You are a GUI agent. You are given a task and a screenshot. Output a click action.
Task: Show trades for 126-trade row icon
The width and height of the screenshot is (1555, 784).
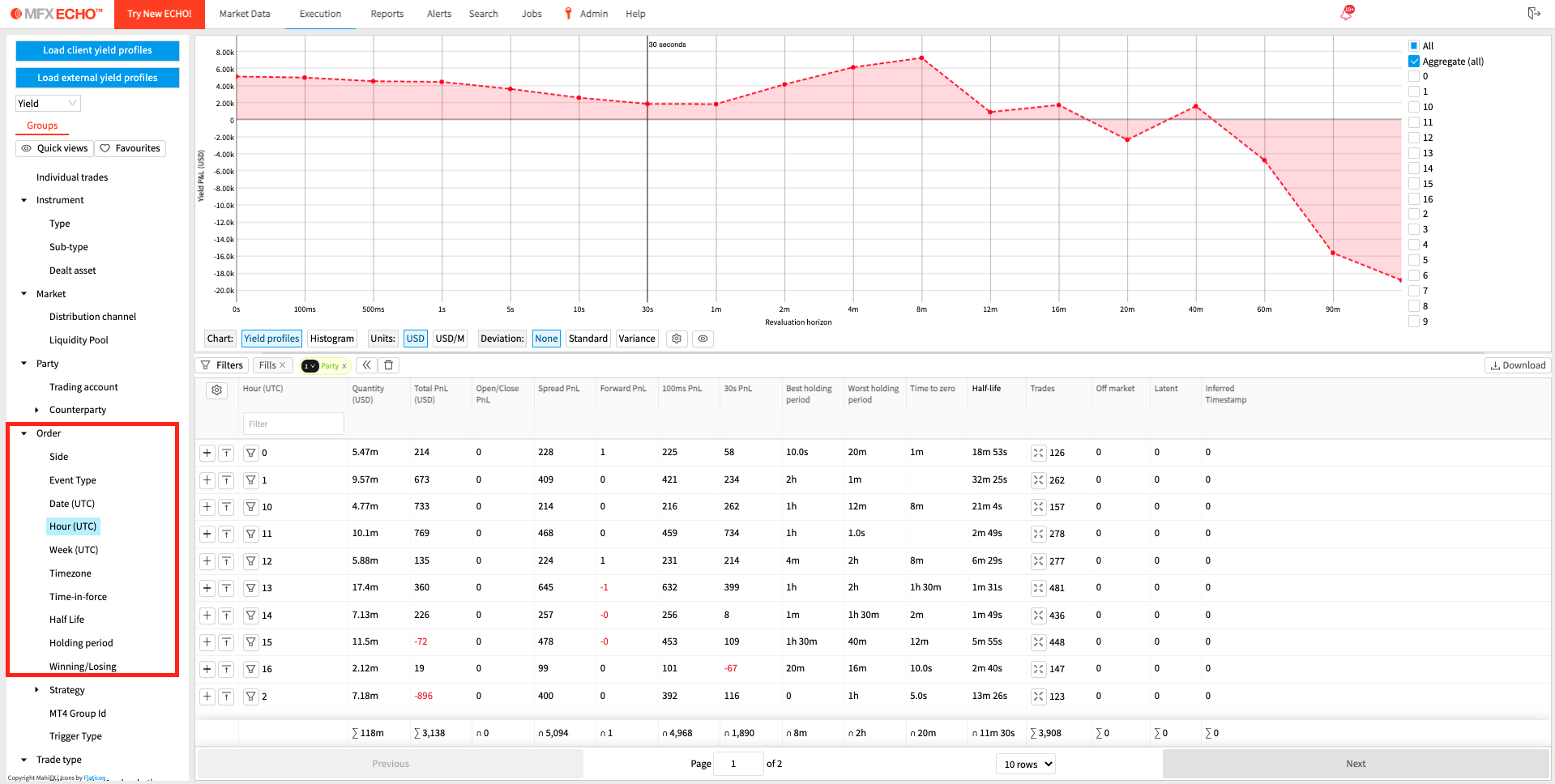[x=1039, y=453]
